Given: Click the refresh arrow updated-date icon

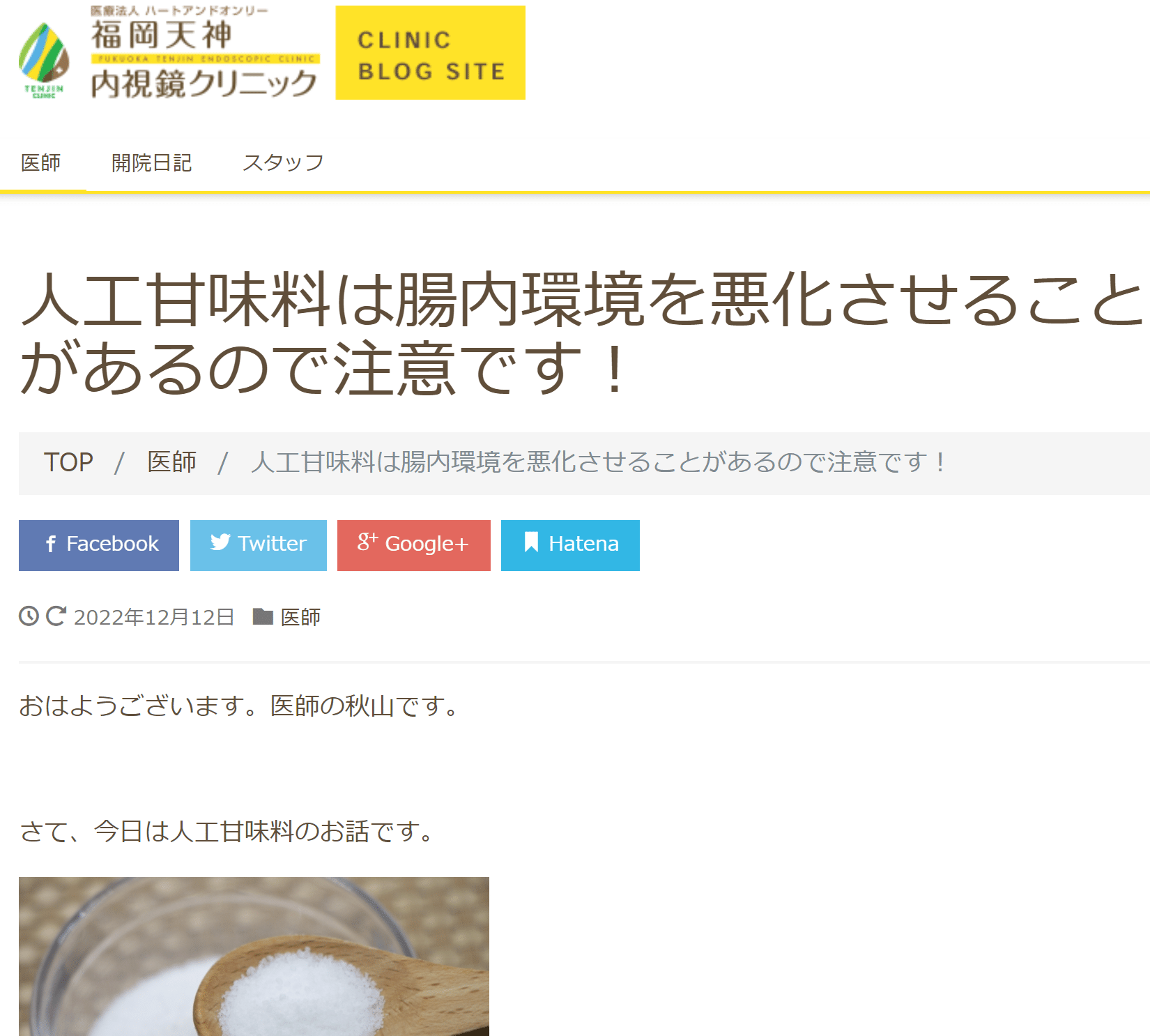Looking at the screenshot, I should 56,616.
